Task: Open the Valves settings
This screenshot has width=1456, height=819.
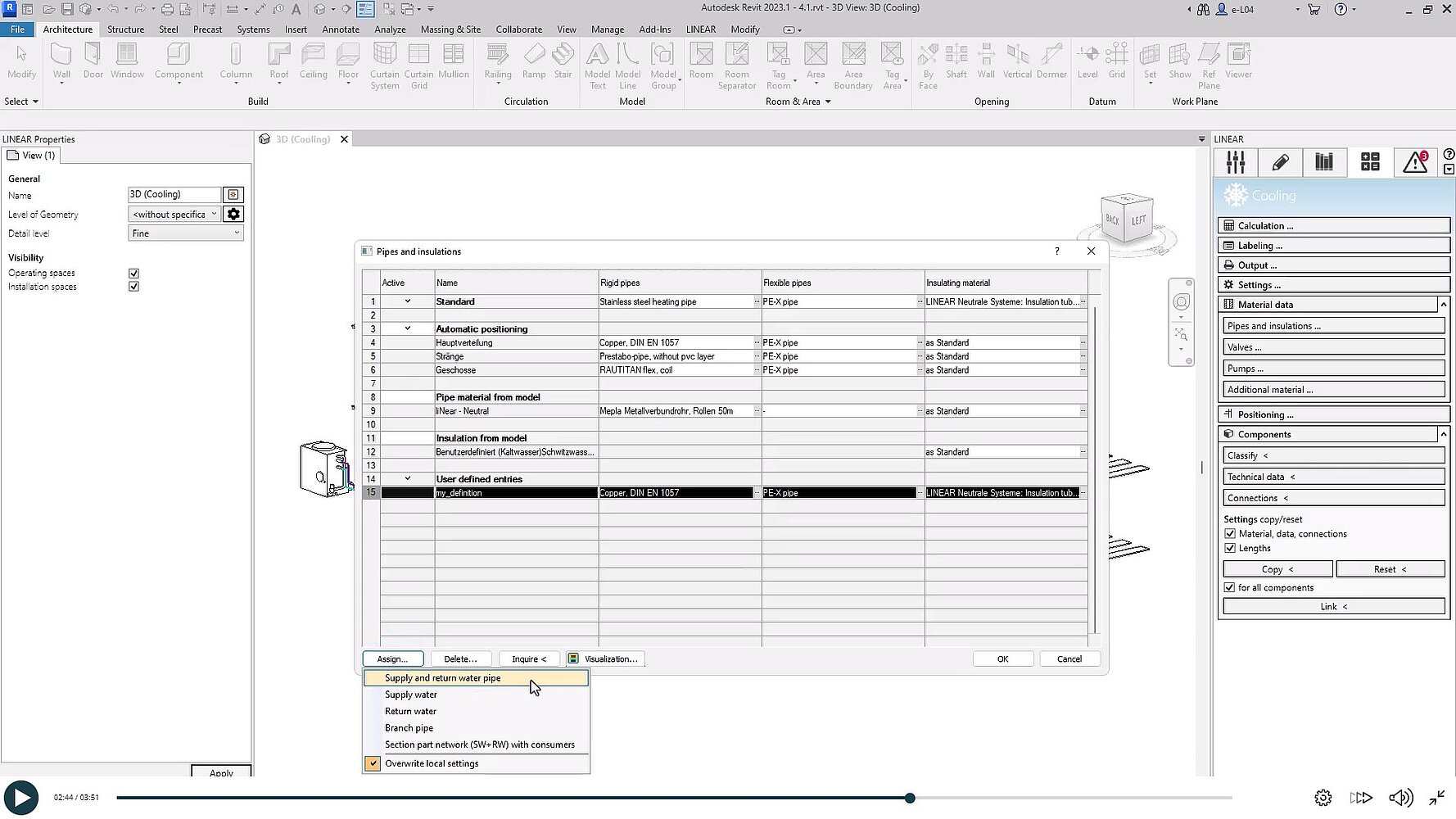Action: click(x=1332, y=346)
